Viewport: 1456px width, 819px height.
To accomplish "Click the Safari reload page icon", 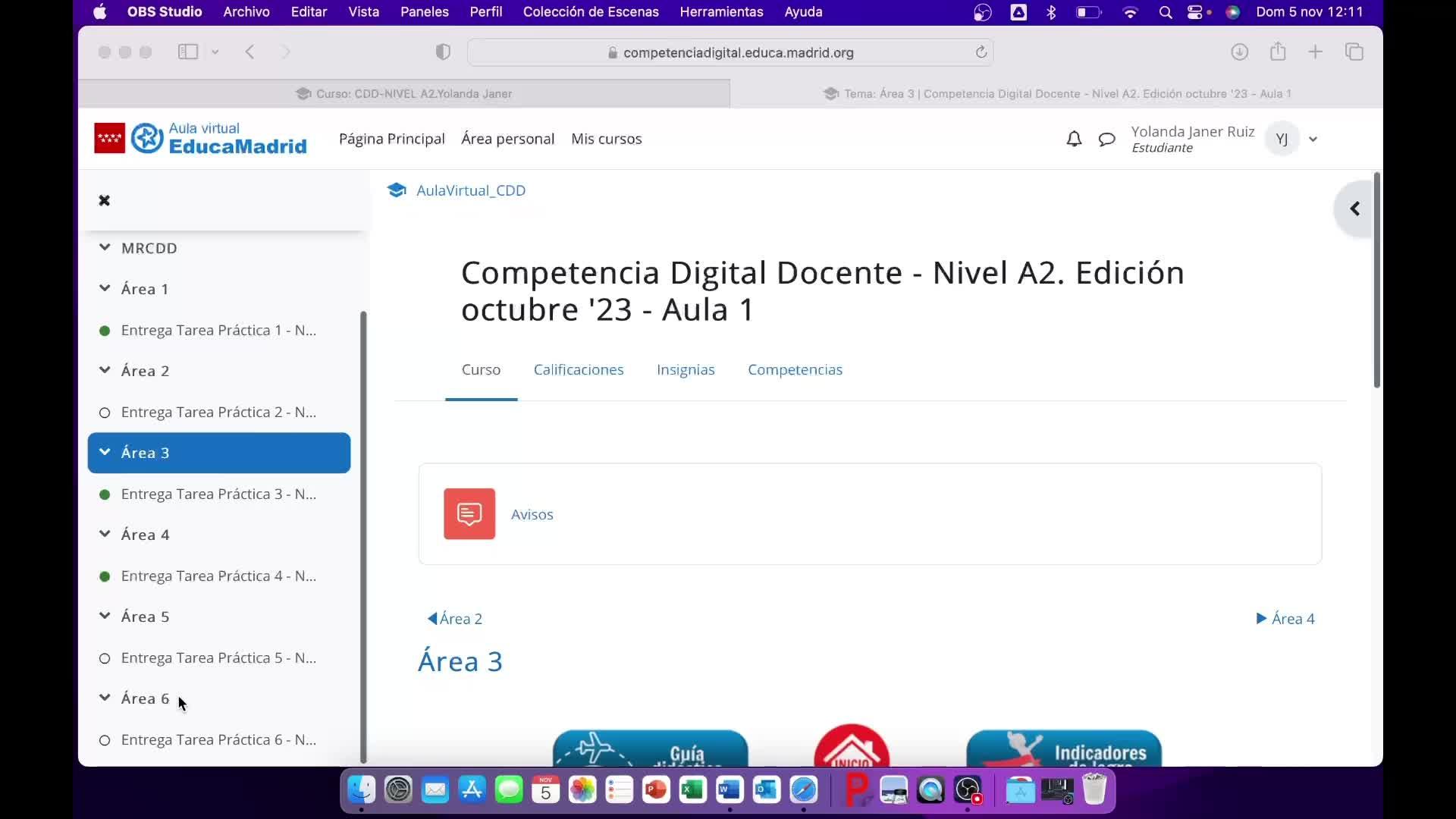I will 981,52.
